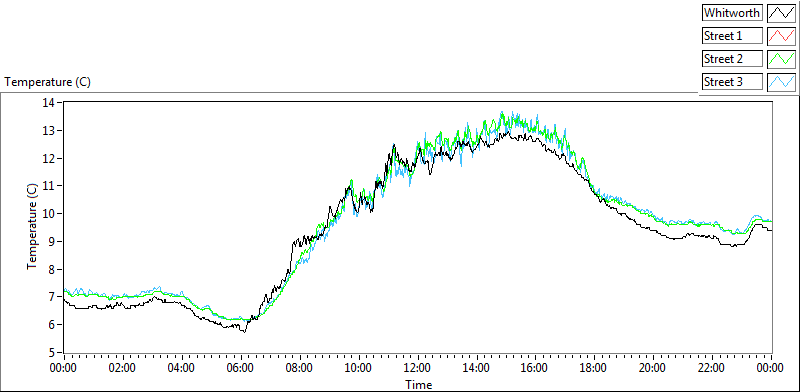The image size is (800, 392).
Task: Click the Temperature (C) graph caption
Action: click(47, 82)
